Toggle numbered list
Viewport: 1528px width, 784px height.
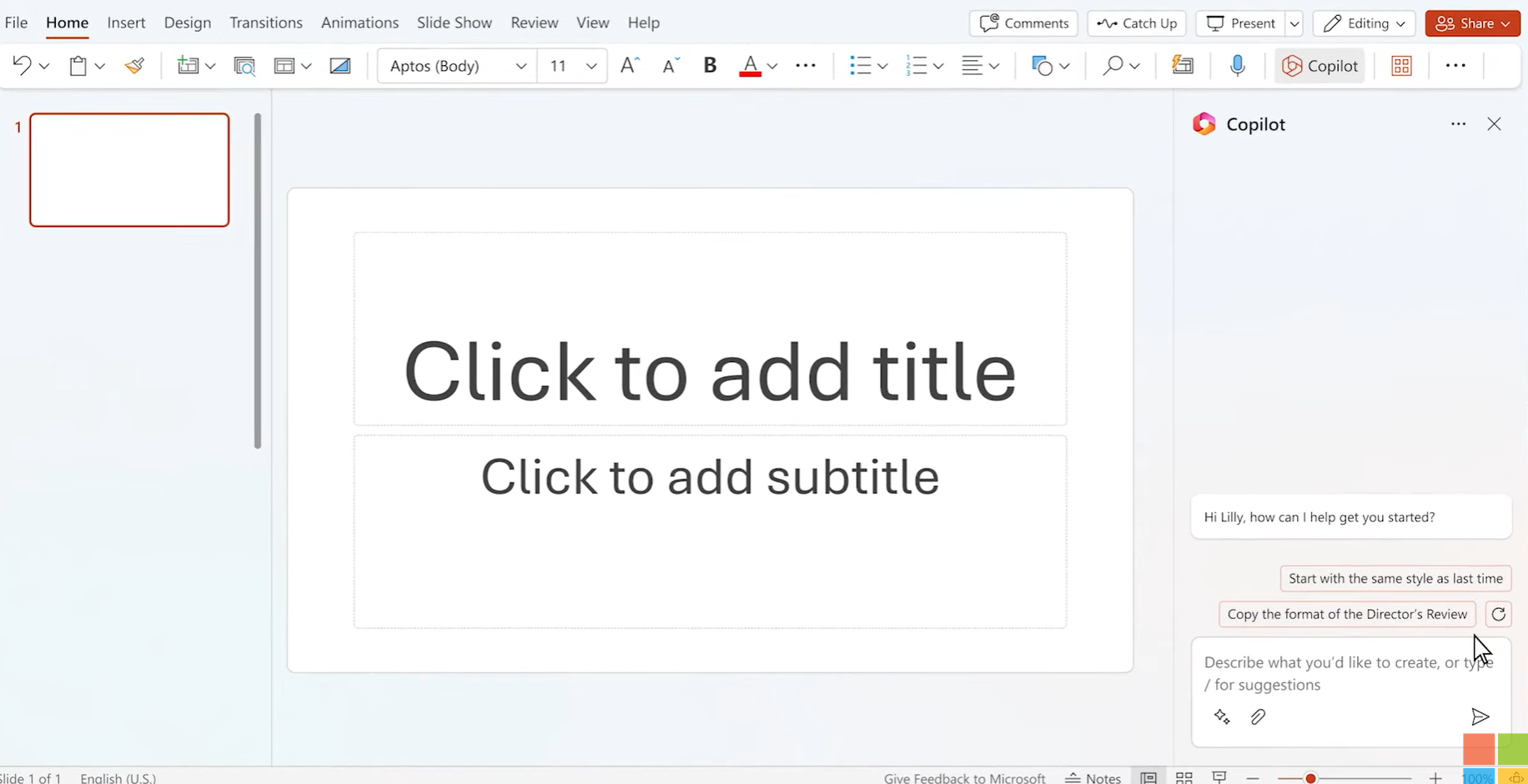point(916,65)
